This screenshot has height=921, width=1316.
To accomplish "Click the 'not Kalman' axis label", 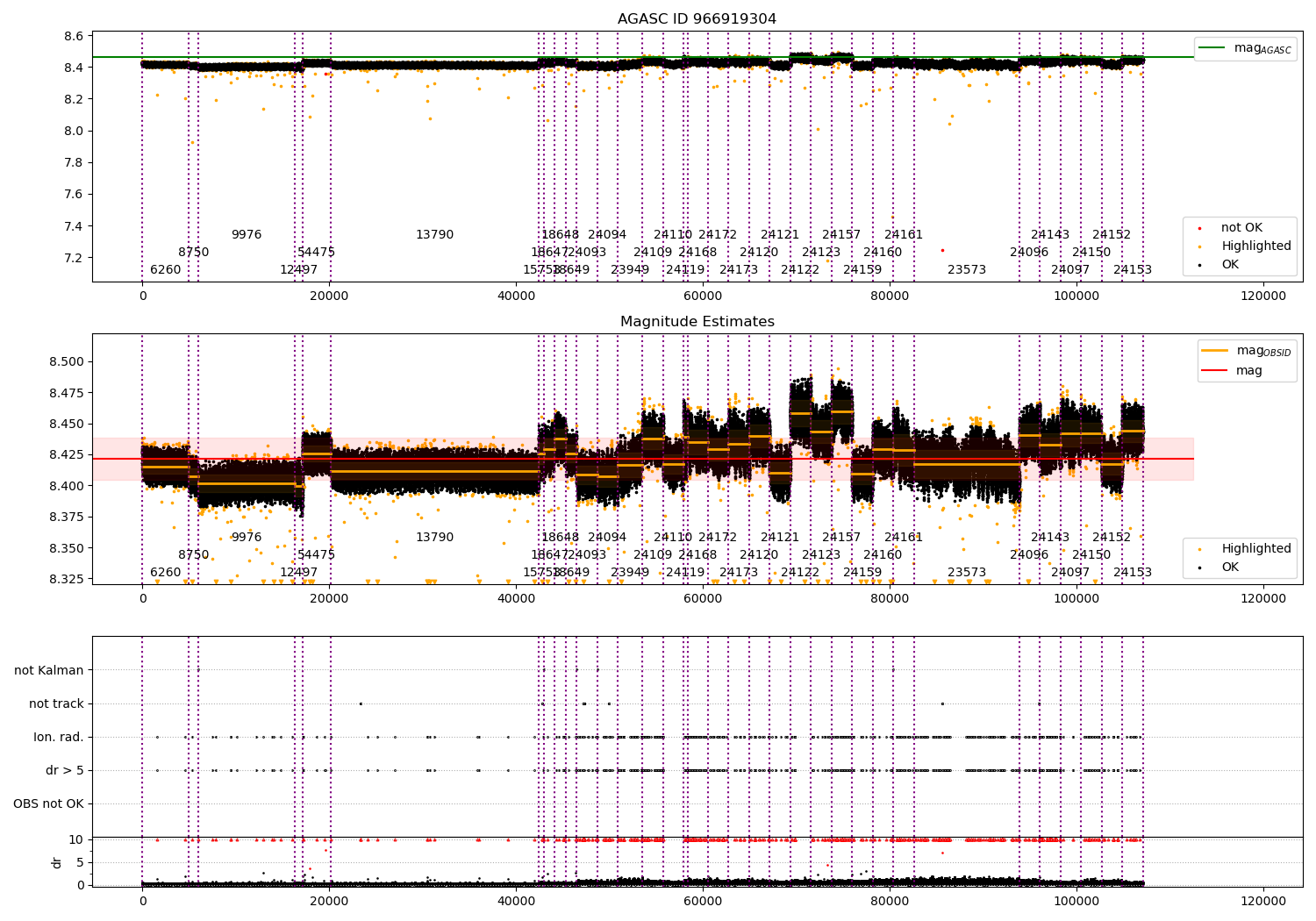I will point(49,670).
